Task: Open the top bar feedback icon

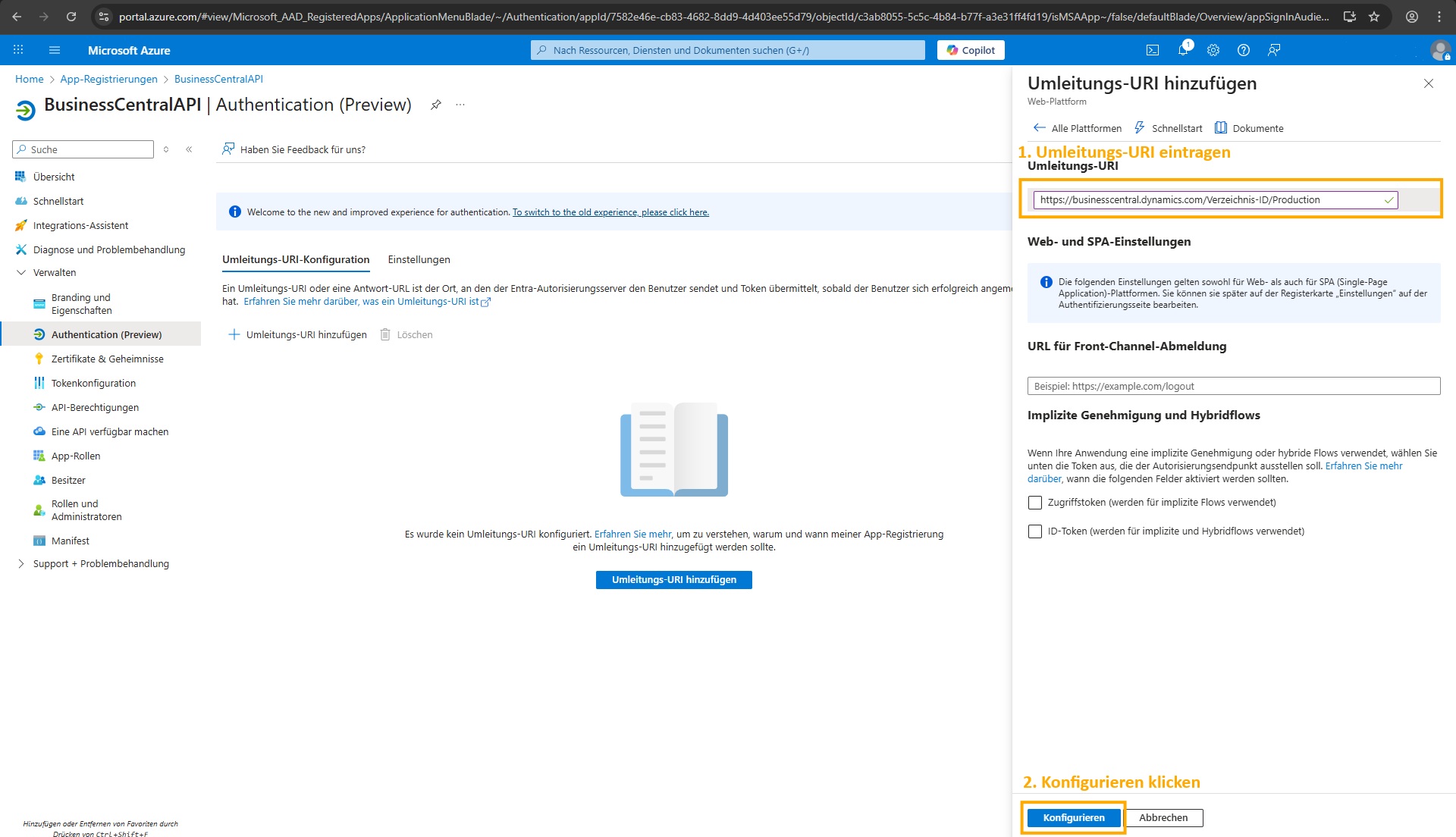Action: (x=1274, y=50)
